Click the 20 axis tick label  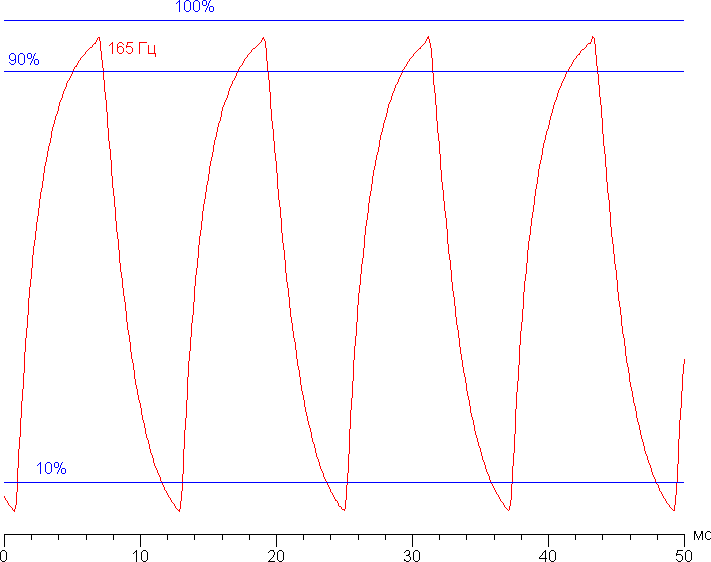(x=276, y=556)
